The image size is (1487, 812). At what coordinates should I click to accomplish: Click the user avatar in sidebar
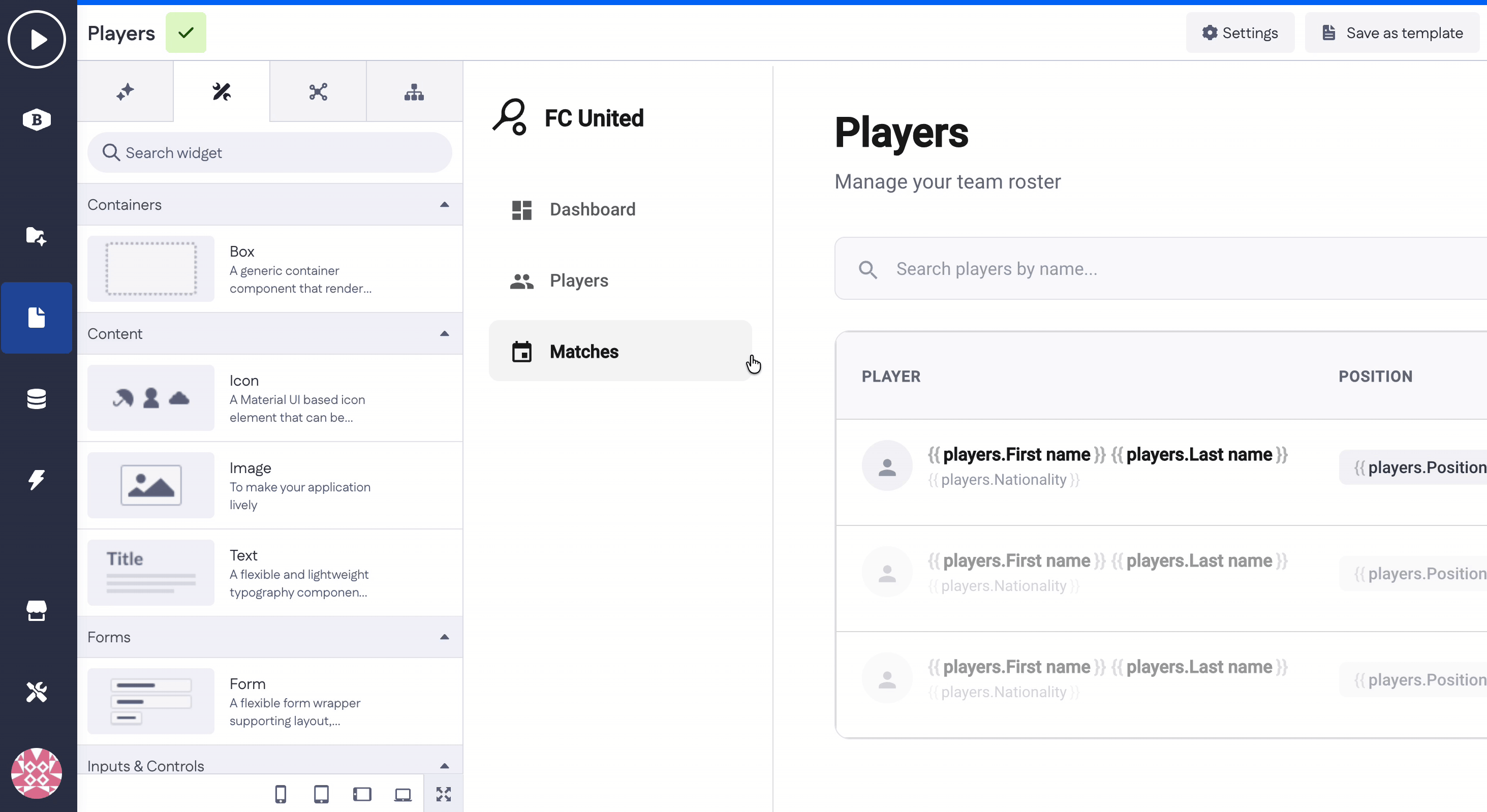37,773
